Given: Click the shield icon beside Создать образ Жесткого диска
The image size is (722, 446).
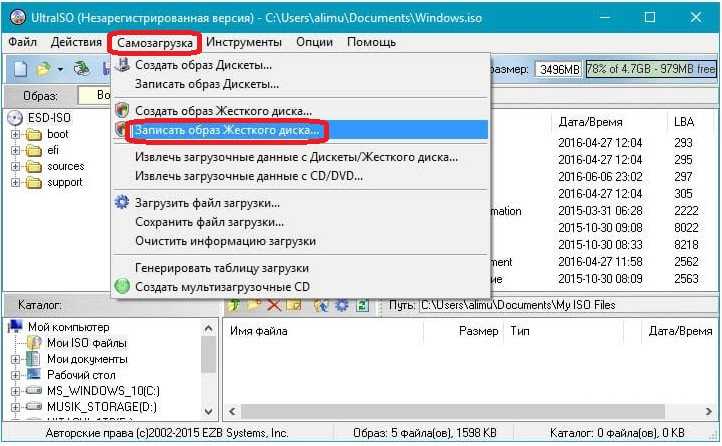Looking at the screenshot, I should [122, 110].
